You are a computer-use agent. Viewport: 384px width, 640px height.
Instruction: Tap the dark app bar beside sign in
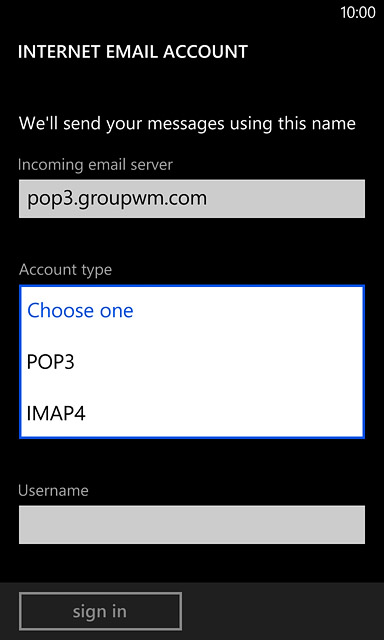pyautogui.click(x=282, y=611)
